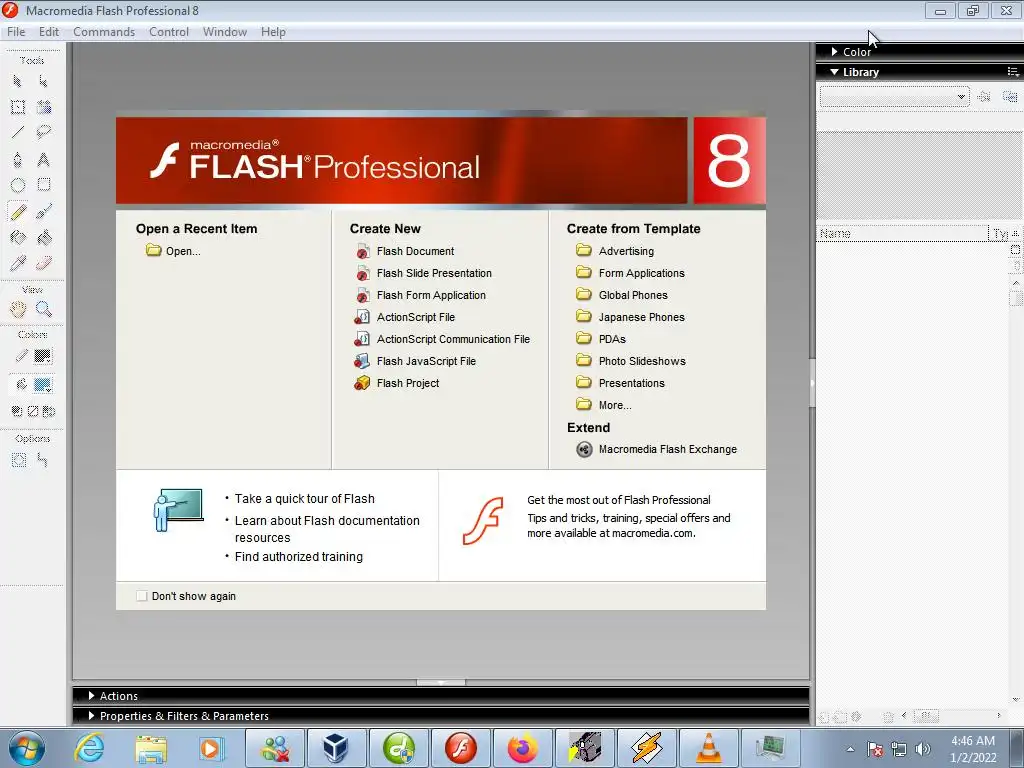This screenshot has height=768, width=1024.
Task: Create a new Flash Project
Action: pyautogui.click(x=408, y=383)
